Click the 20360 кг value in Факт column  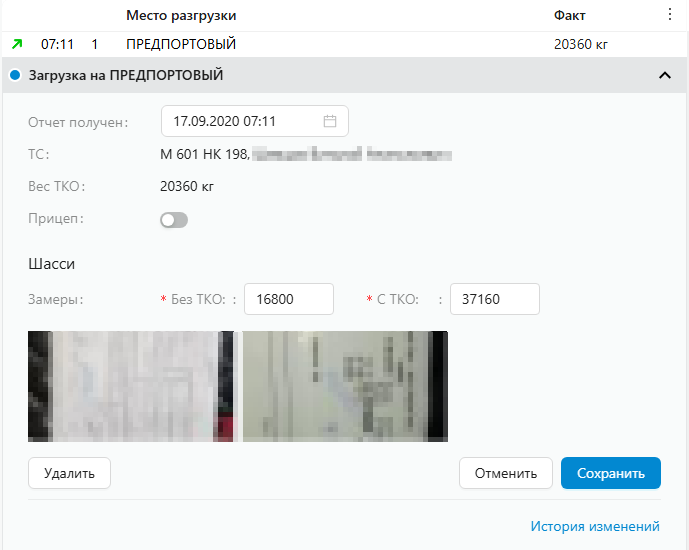pyautogui.click(x=581, y=44)
